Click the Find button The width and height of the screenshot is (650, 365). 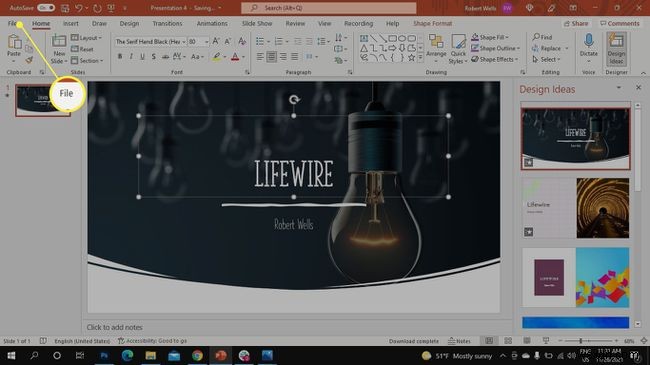[542, 37]
